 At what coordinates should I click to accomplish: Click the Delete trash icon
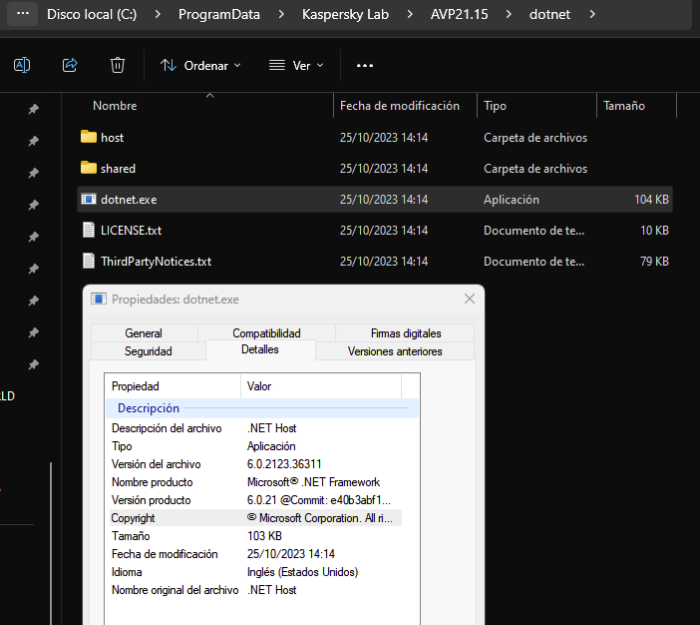(117, 65)
